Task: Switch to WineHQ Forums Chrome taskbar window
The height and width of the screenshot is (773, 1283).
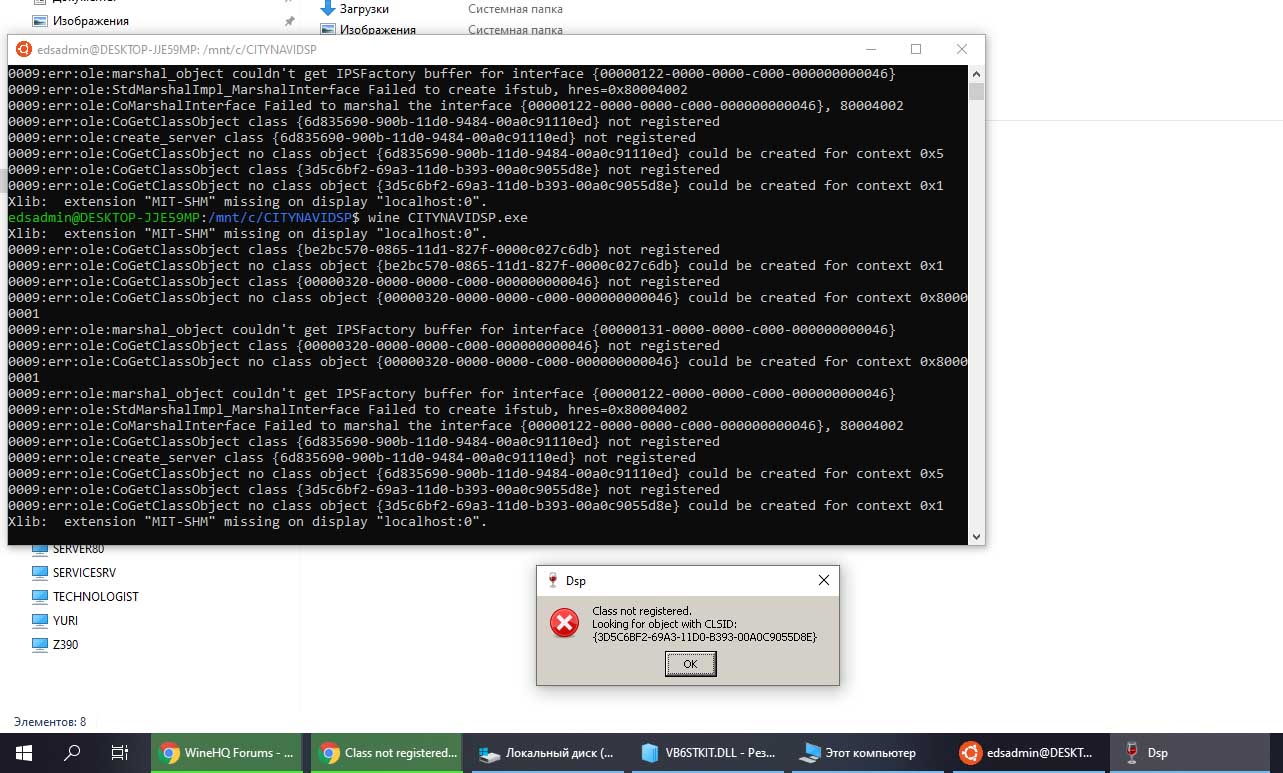Action: [229, 753]
